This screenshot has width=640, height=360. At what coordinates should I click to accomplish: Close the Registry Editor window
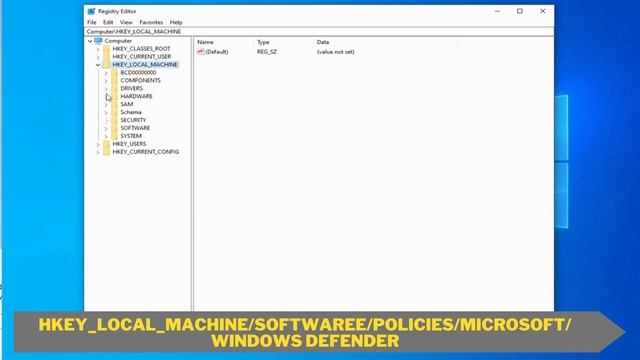click(x=542, y=11)
